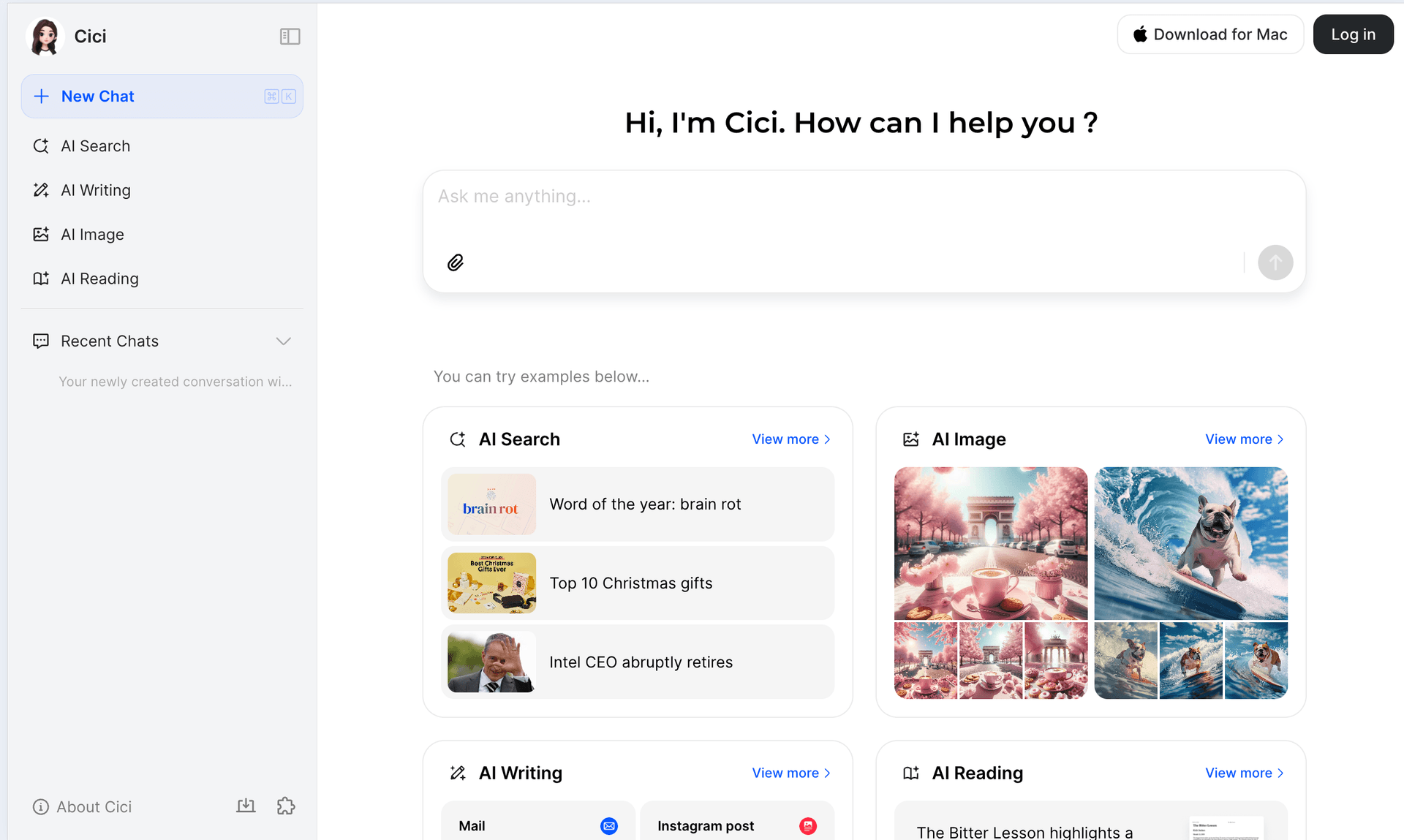Click the send arrow button
1404x840 pixels.
[1275, 262]
